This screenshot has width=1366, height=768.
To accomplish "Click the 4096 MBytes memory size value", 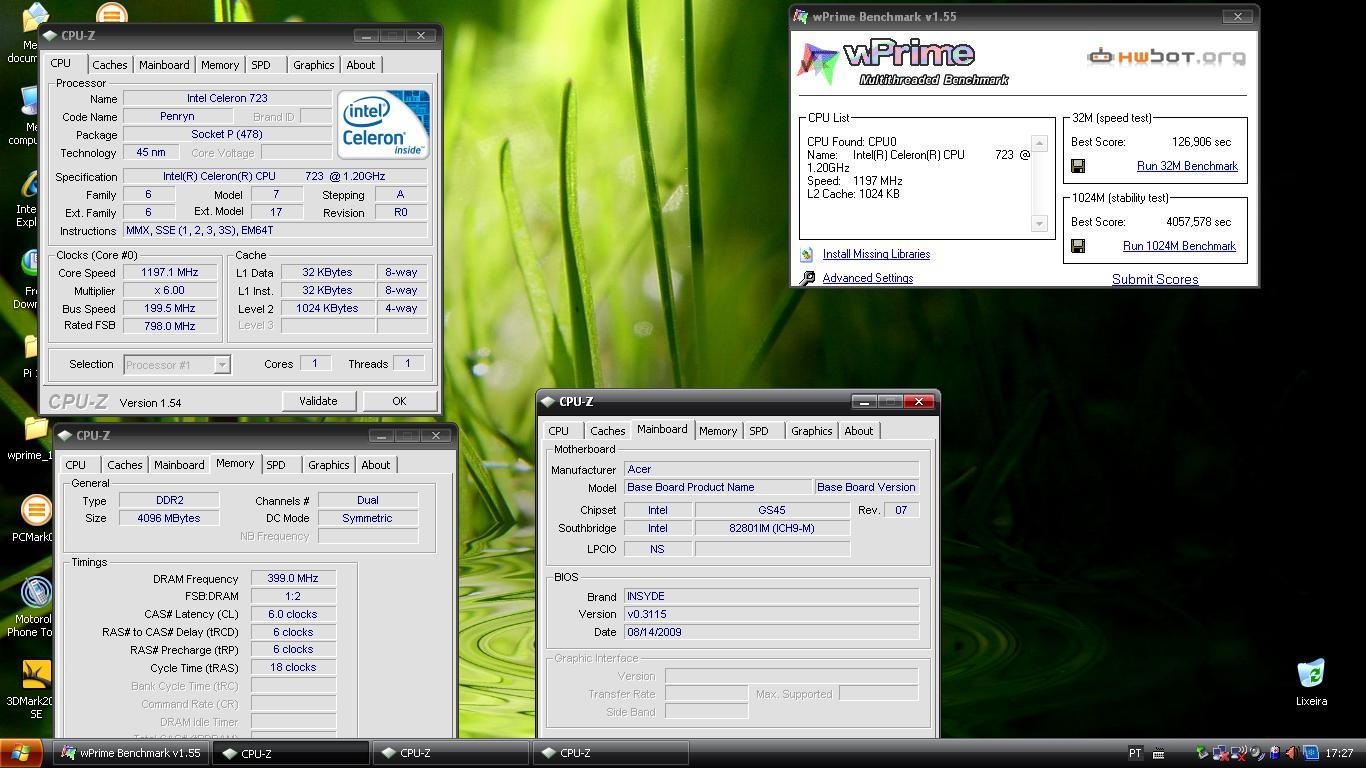I will [169, 518].
